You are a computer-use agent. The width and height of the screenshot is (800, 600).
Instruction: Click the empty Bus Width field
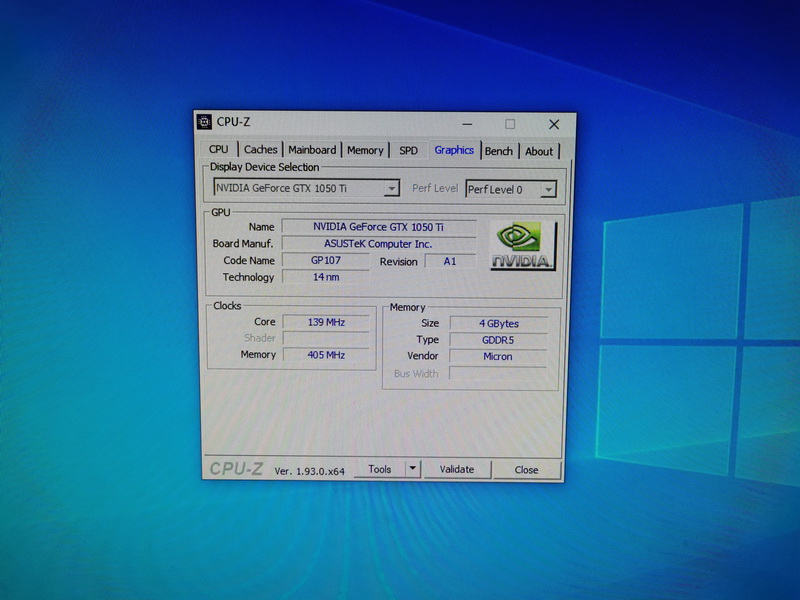(498, 373)
